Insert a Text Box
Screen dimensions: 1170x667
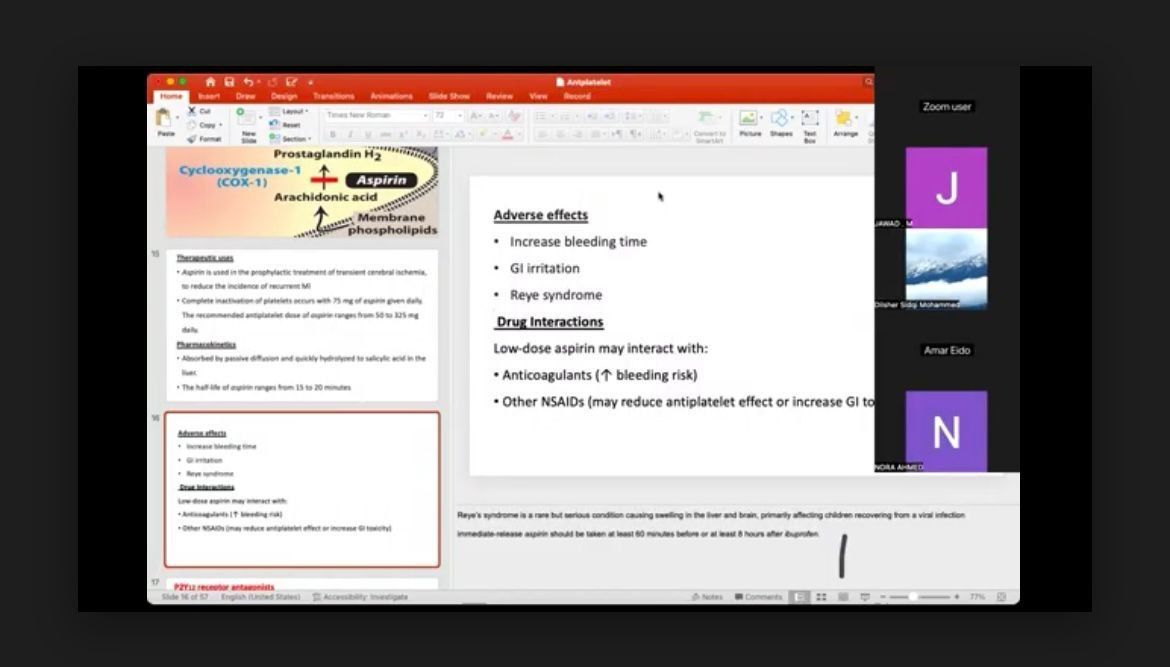(810, 123)
